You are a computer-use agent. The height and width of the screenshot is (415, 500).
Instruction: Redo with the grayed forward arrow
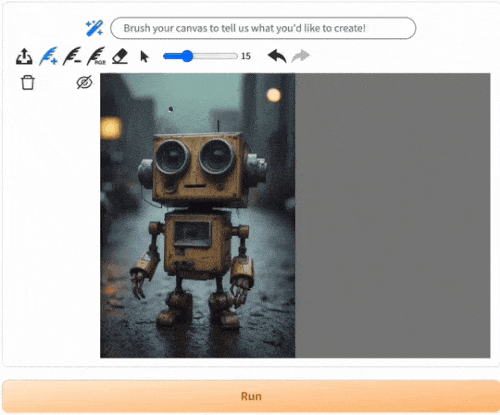coord(300,56)
